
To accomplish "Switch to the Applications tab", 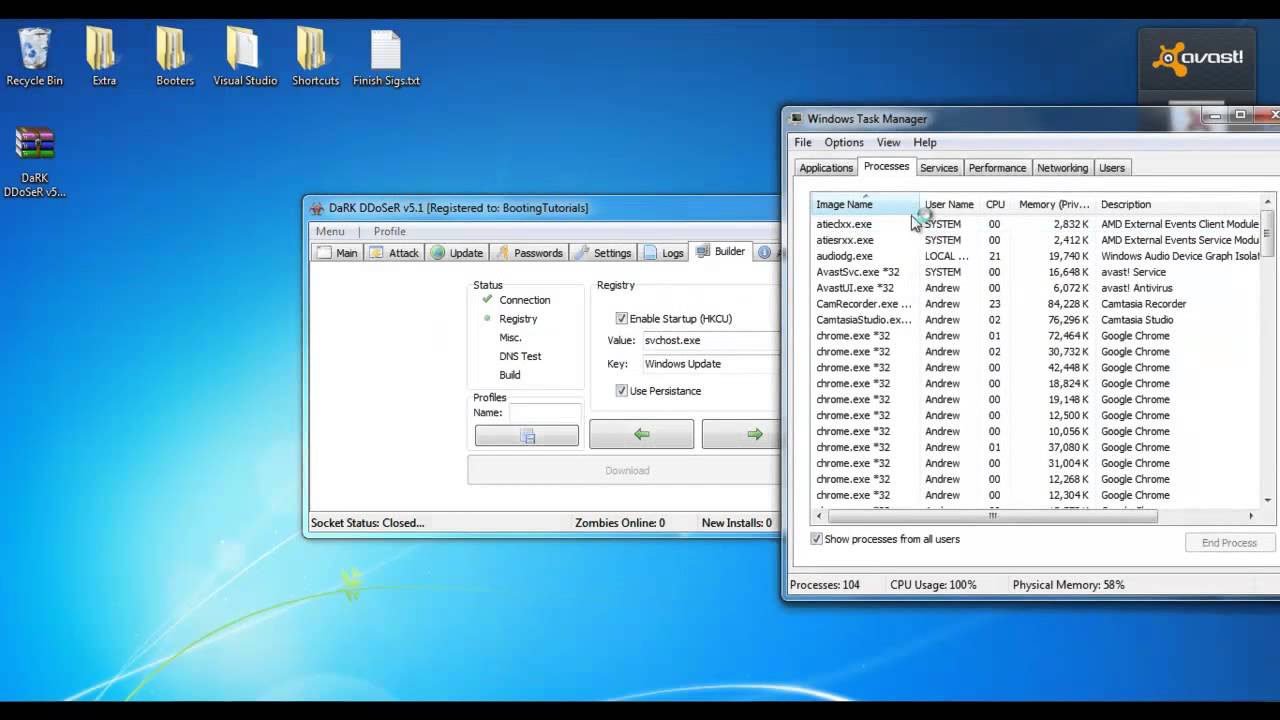I will point(826,168).
